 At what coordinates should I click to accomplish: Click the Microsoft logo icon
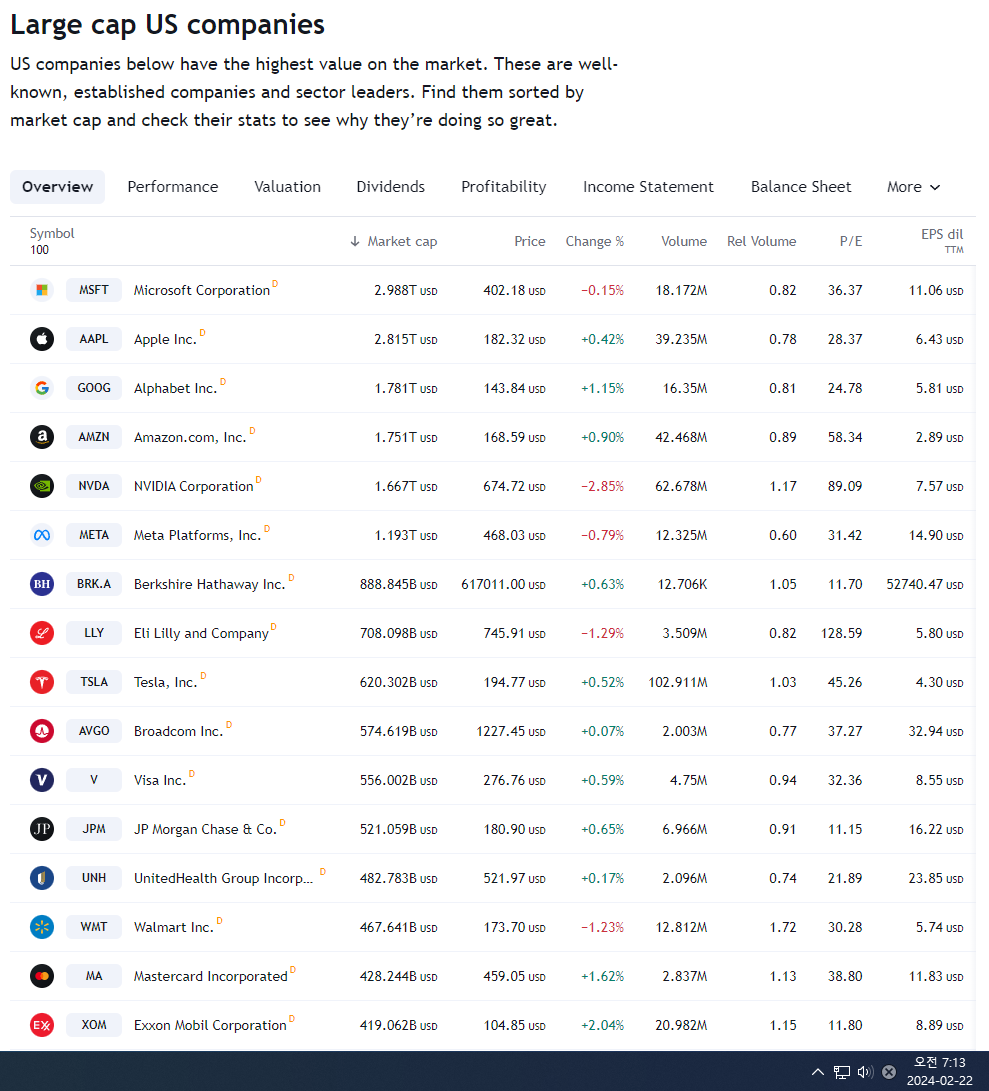click(x=42, y=290)
